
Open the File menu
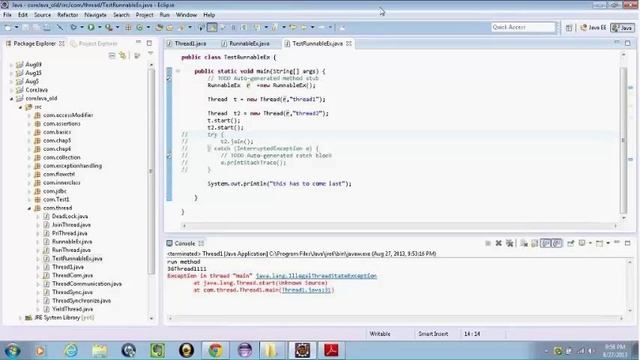(x=7, y=15)
